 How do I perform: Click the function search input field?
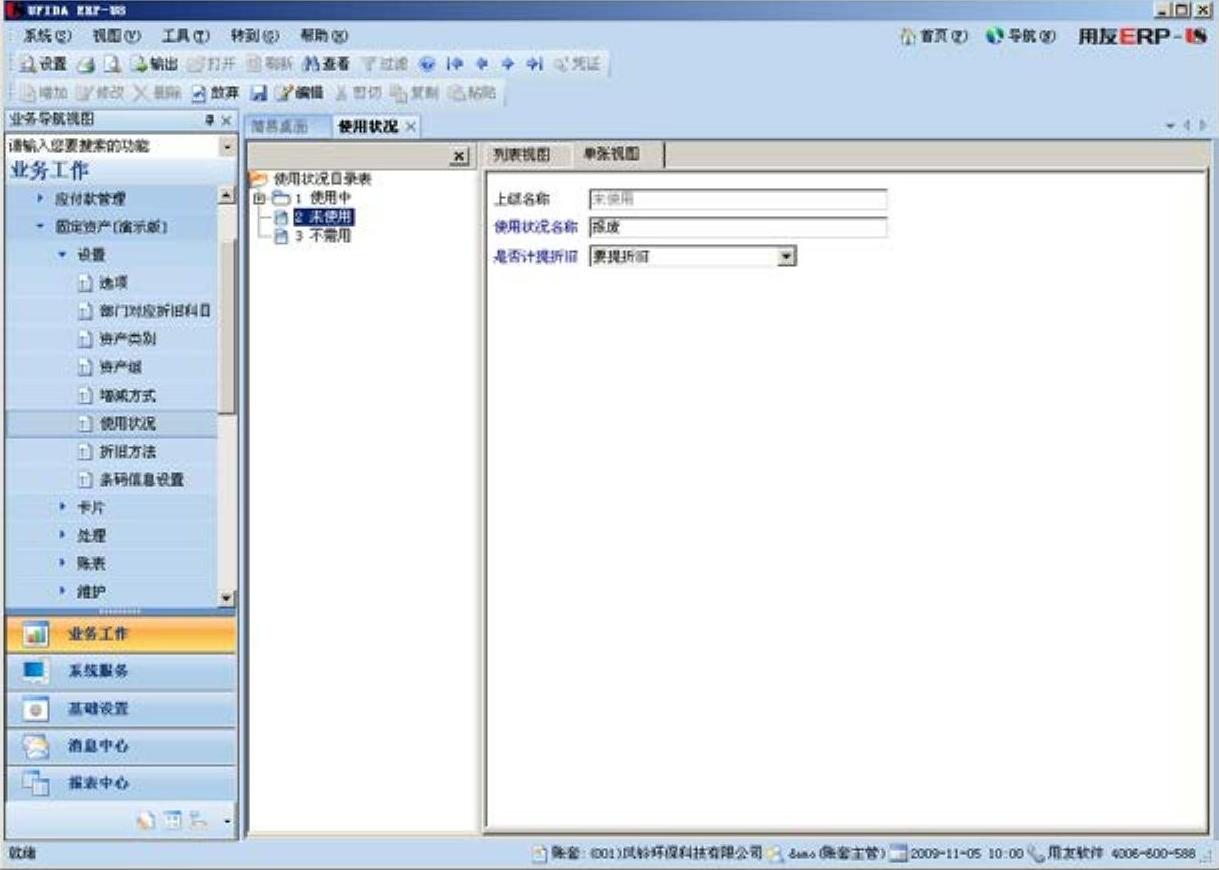pyautogui.click(x=112, y=146)
